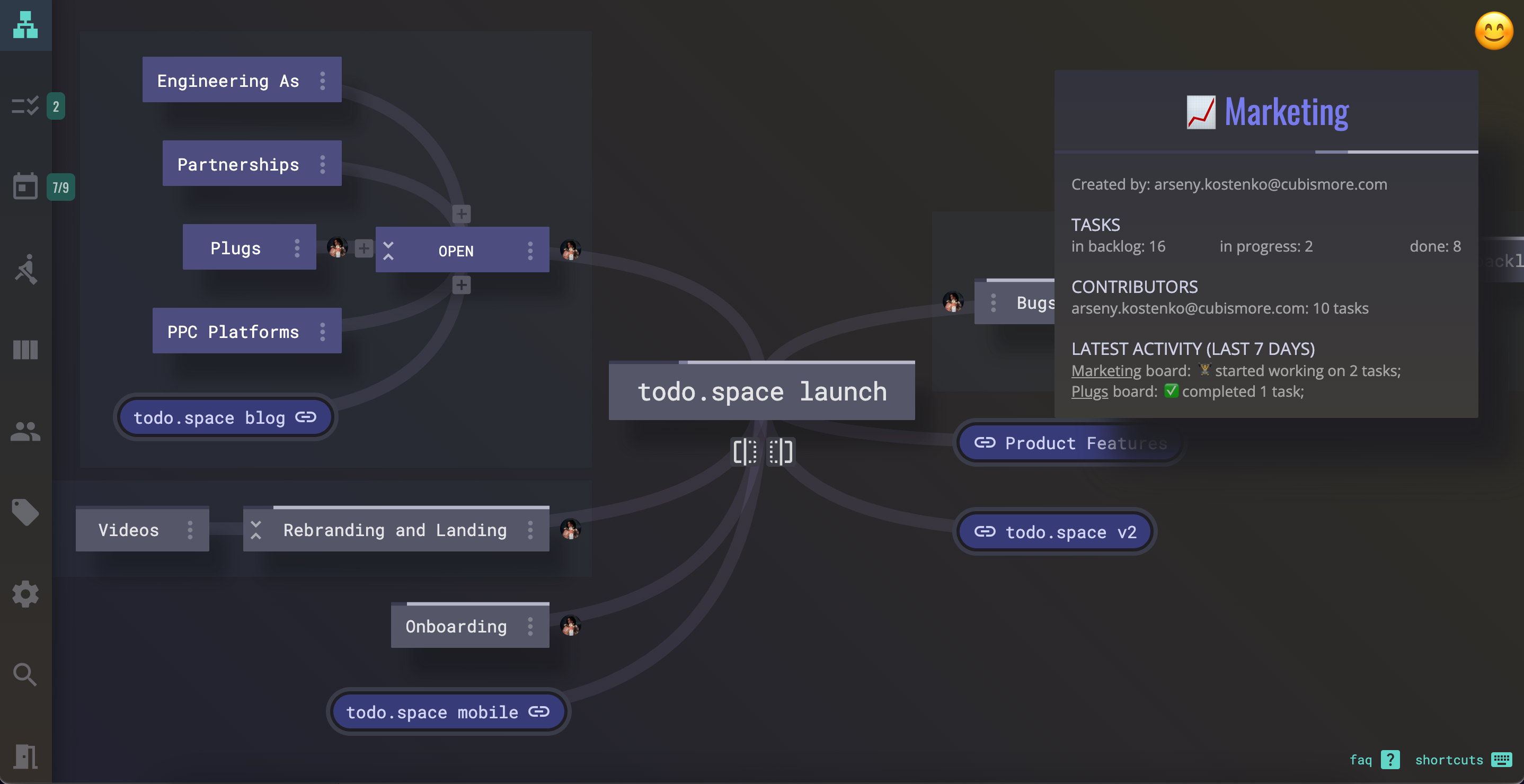Click the link icon on todo.space mobile
The width and height of the screenshot is (1524, 784).
click(539, 711)
